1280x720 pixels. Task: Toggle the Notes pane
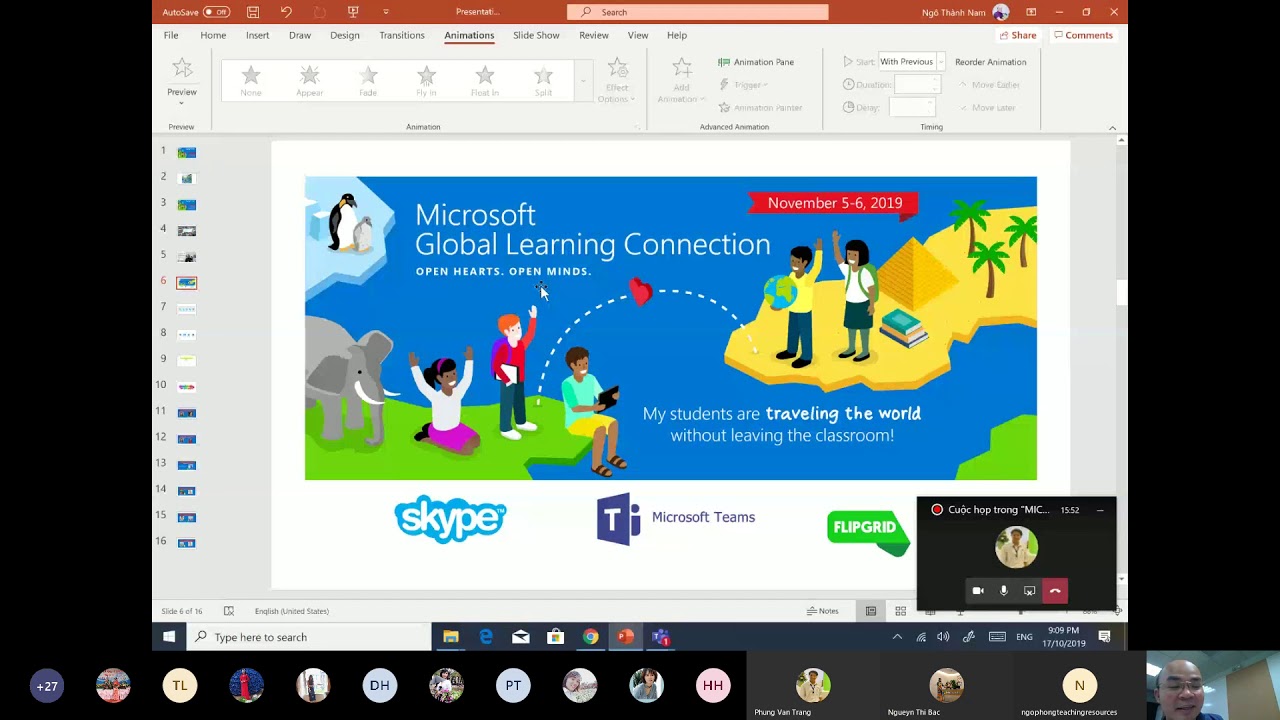(823, 611)
